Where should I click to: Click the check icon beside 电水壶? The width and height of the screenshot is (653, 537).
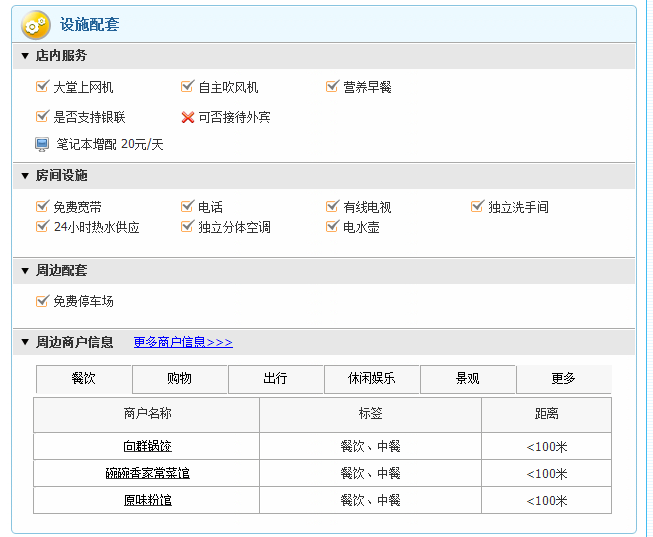(332, 227)
